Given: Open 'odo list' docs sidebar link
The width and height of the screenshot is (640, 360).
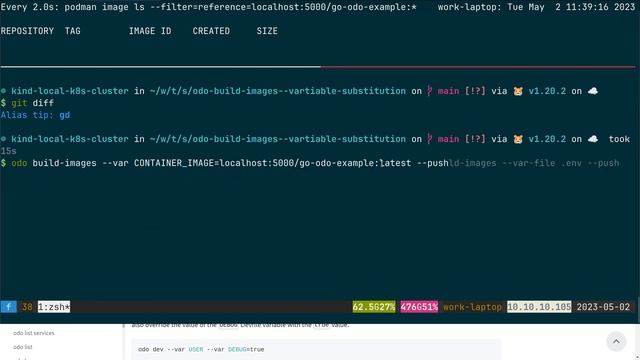Looking at the screenshot, I should [x=22, y=347].
